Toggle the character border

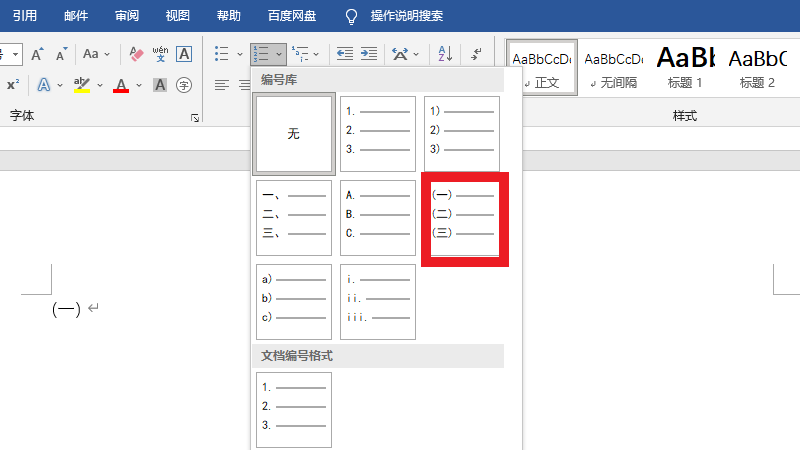[184, 54]
